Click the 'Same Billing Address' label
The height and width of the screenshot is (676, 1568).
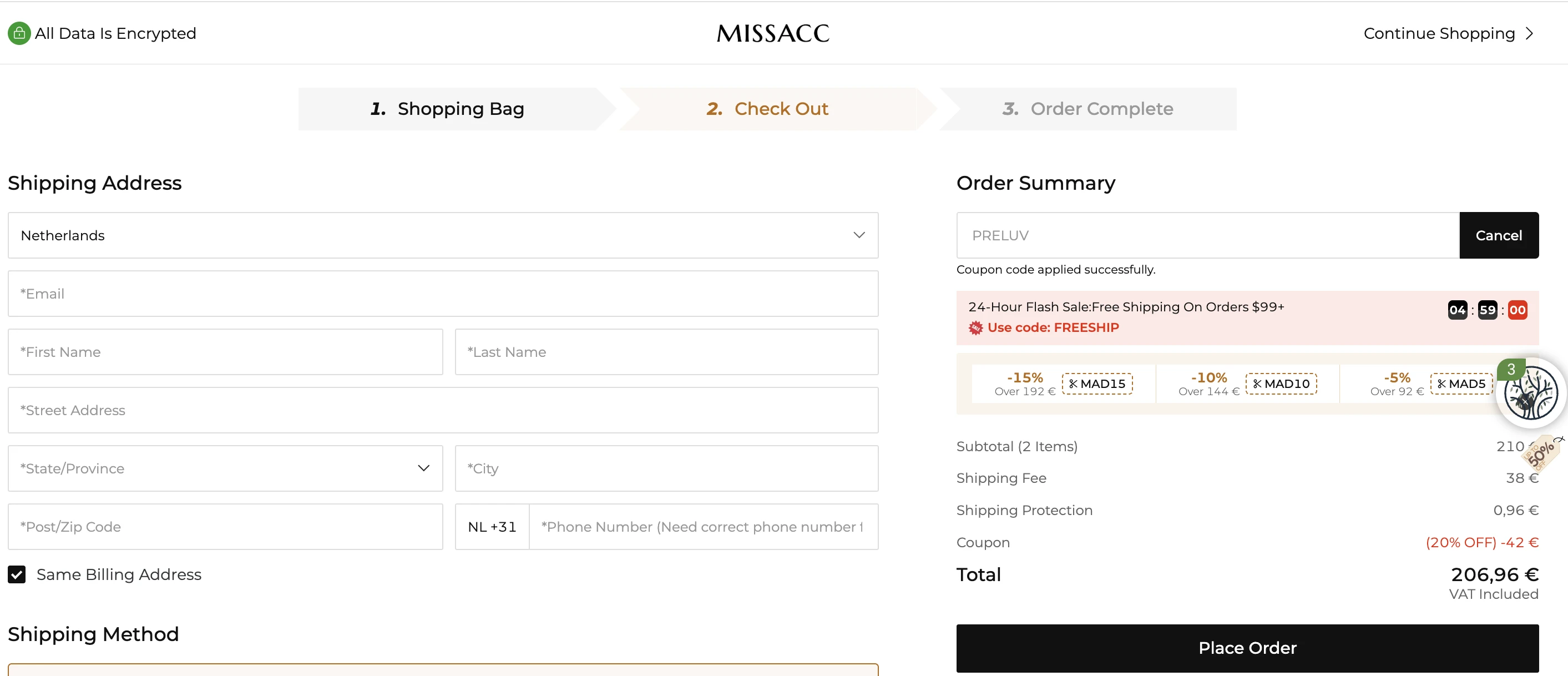(x=119, y=574)
